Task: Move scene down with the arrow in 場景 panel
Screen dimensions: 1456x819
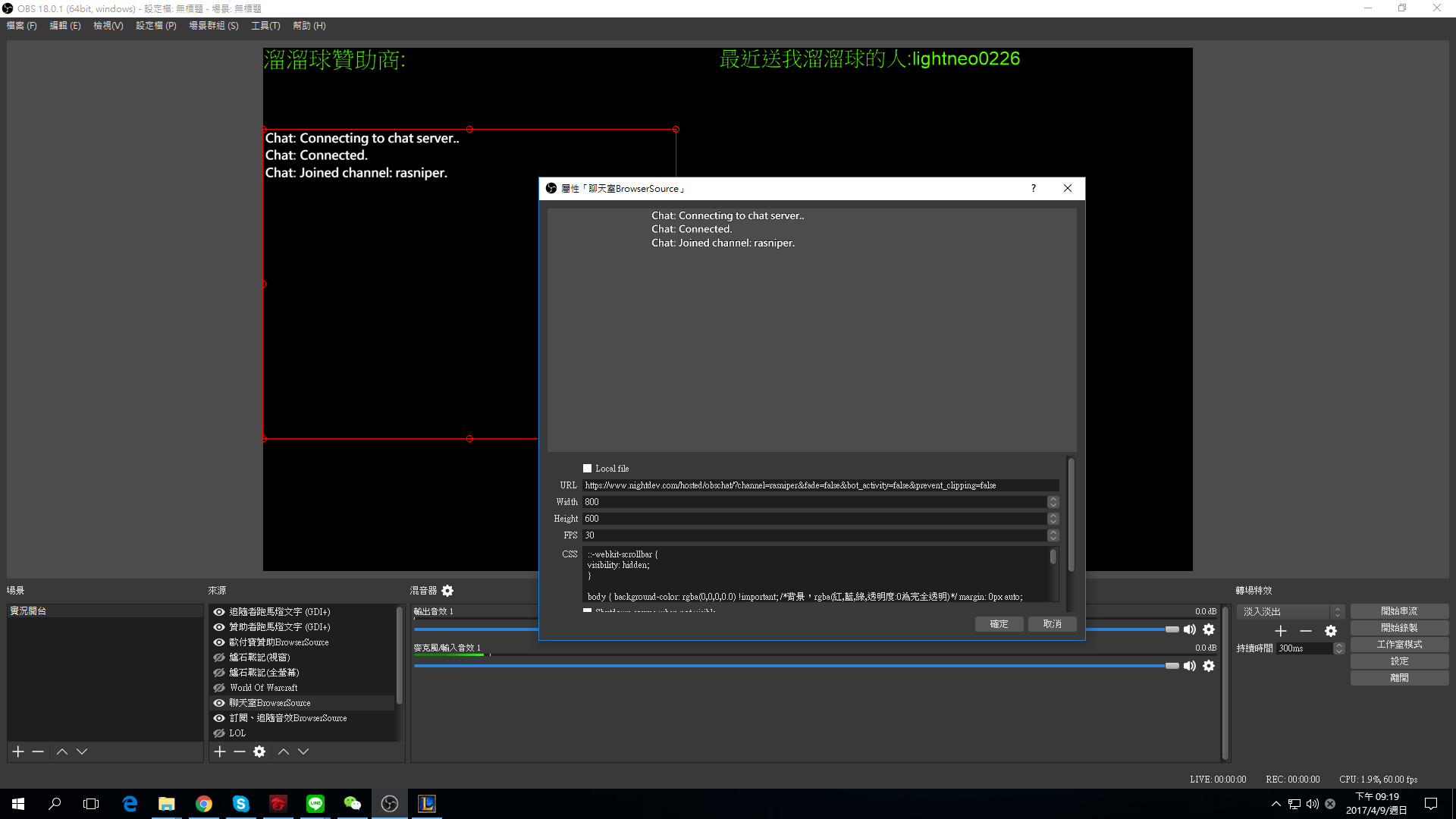Action: (82, 752)
